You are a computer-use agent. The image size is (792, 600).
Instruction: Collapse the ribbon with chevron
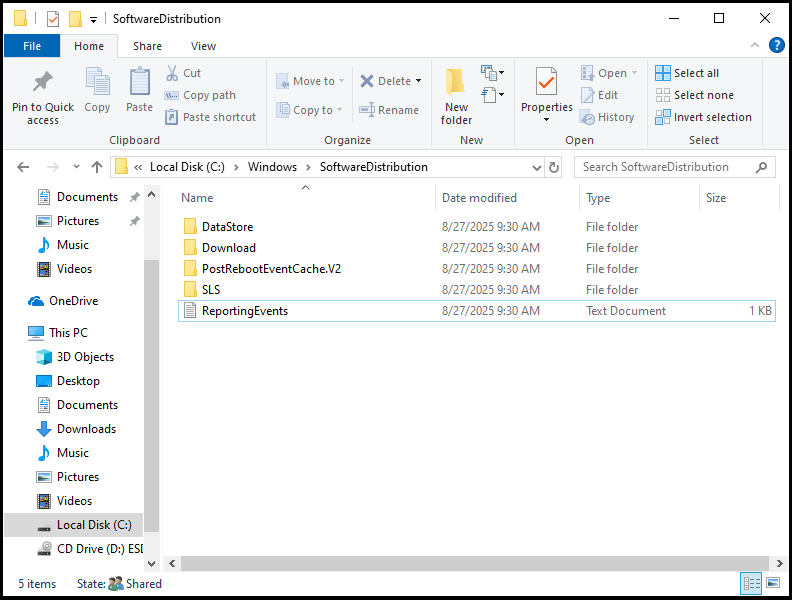click(755, 45)
